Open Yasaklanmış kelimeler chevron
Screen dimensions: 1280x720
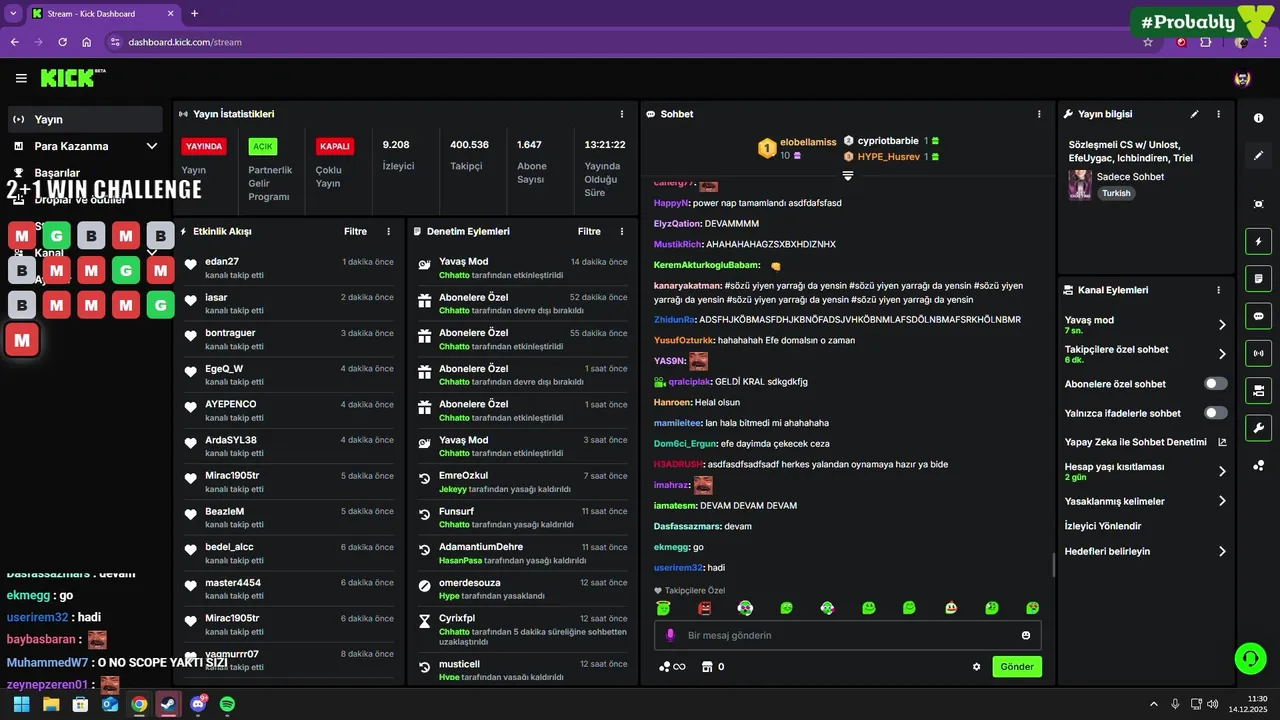(x=1222, y=501)
